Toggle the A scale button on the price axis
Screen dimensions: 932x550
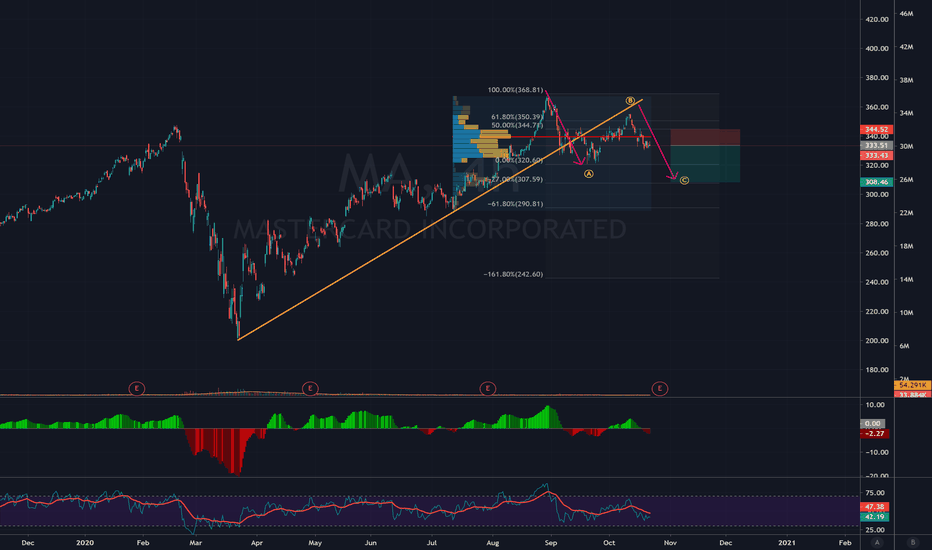[877, 542]
